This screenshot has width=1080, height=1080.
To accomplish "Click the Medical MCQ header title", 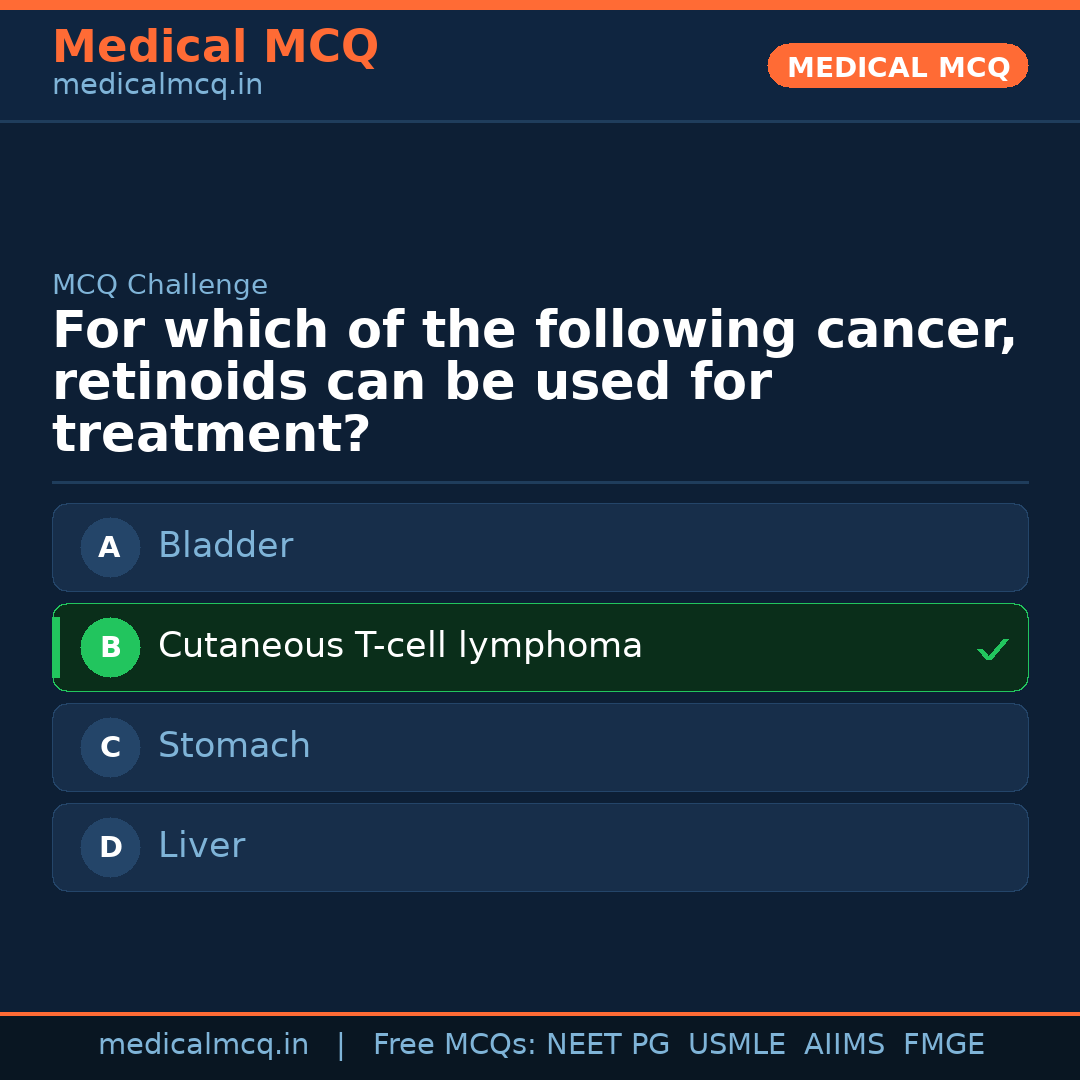I will point(215,47).
